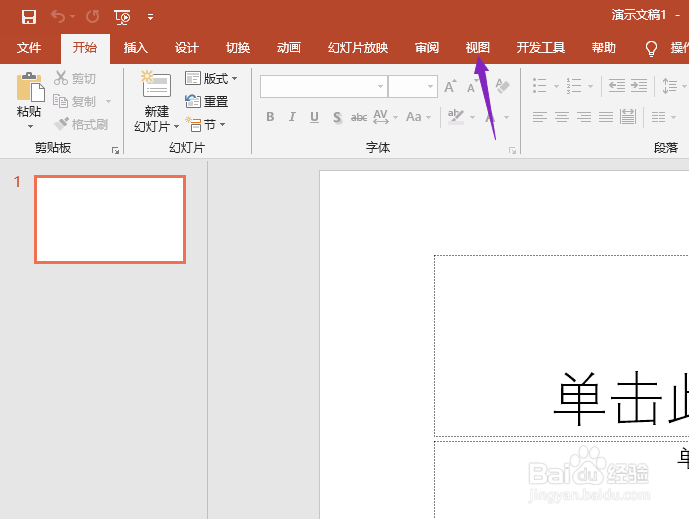Screen dimensions: 689x519
Task: Click the Add or Remove Columns icon
Action: (658, 117)
